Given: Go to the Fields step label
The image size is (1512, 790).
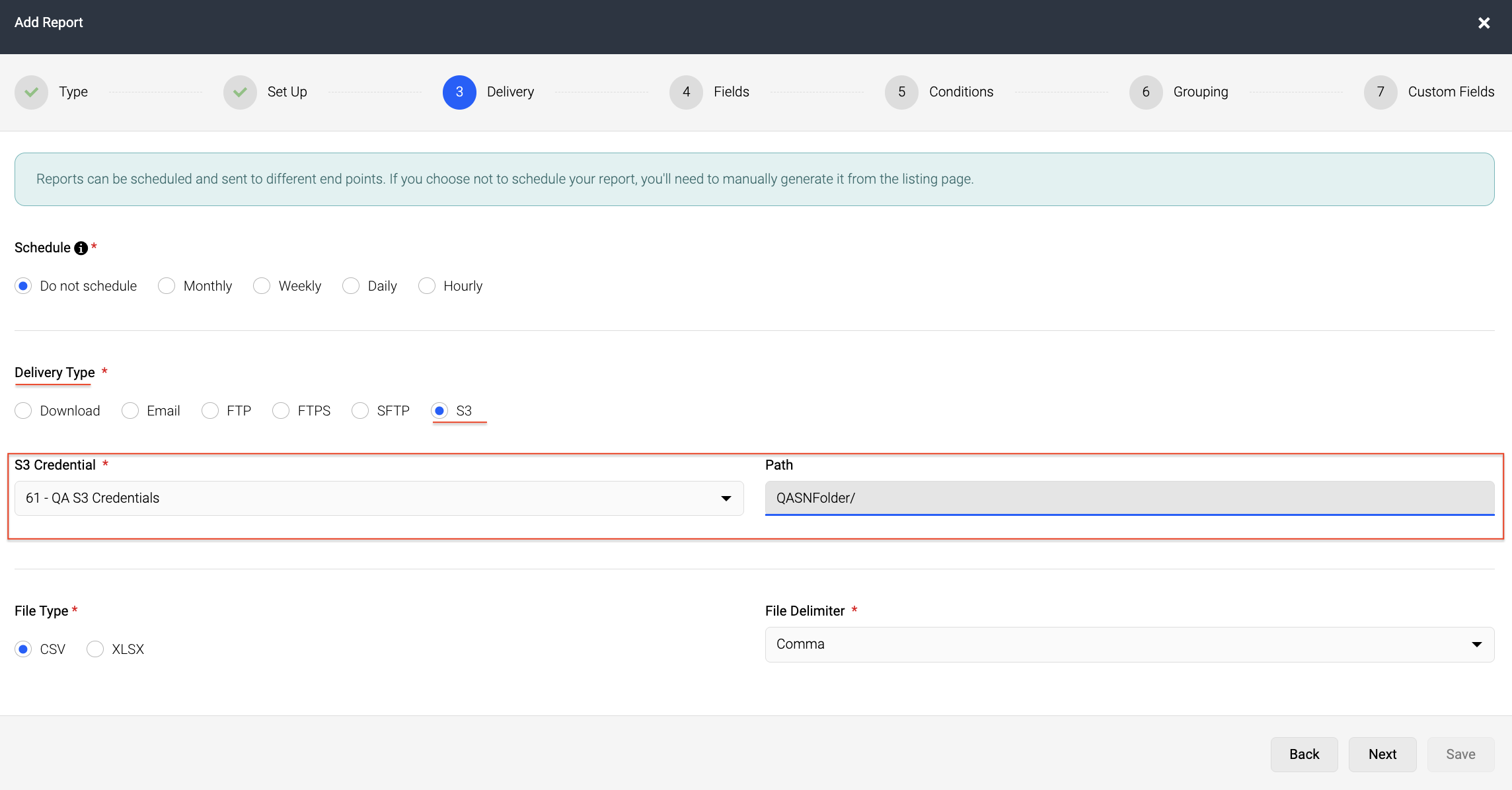Looking at the screenshot, I should 731,92.
